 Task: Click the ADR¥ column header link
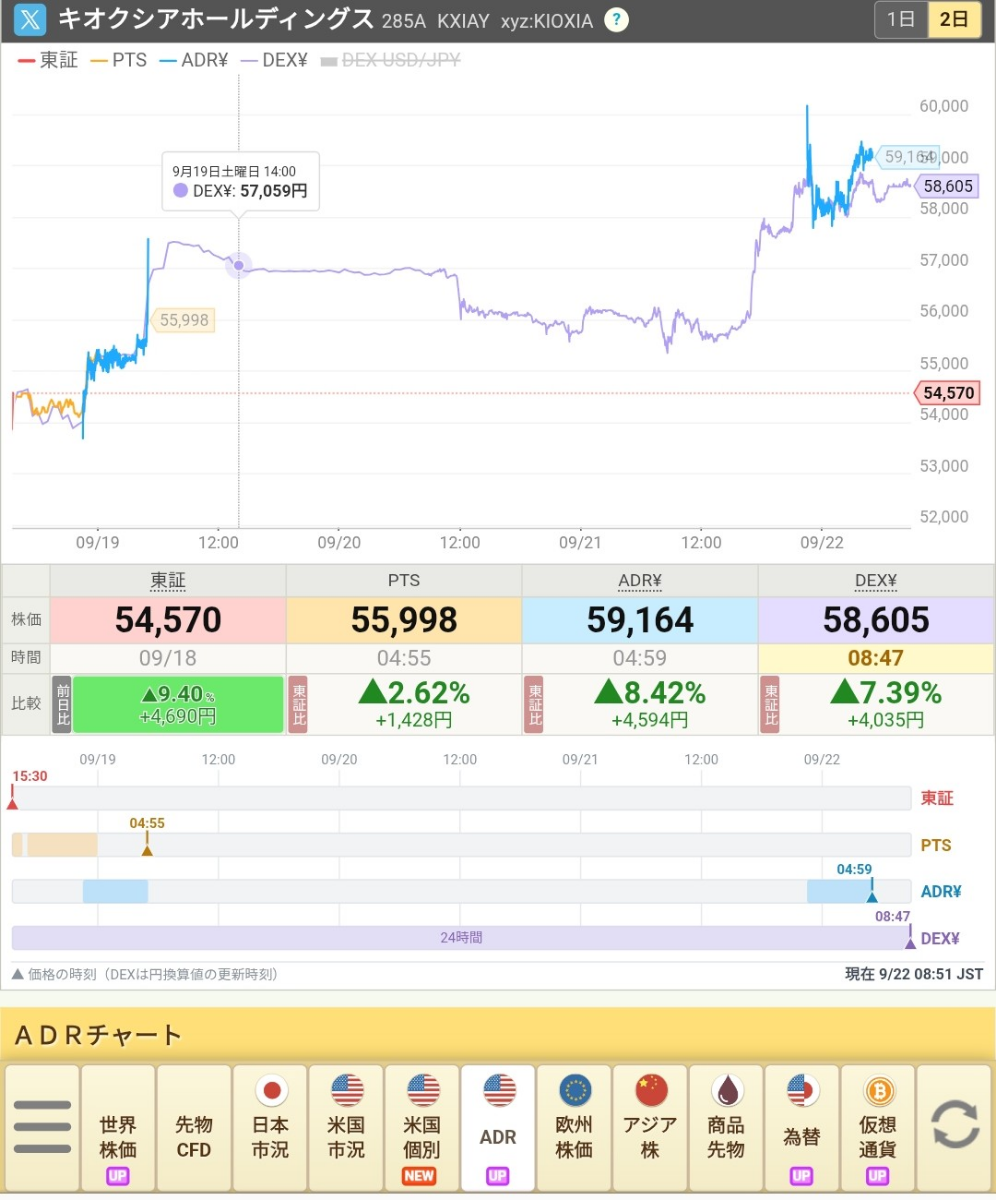click(x=640, y=580)
